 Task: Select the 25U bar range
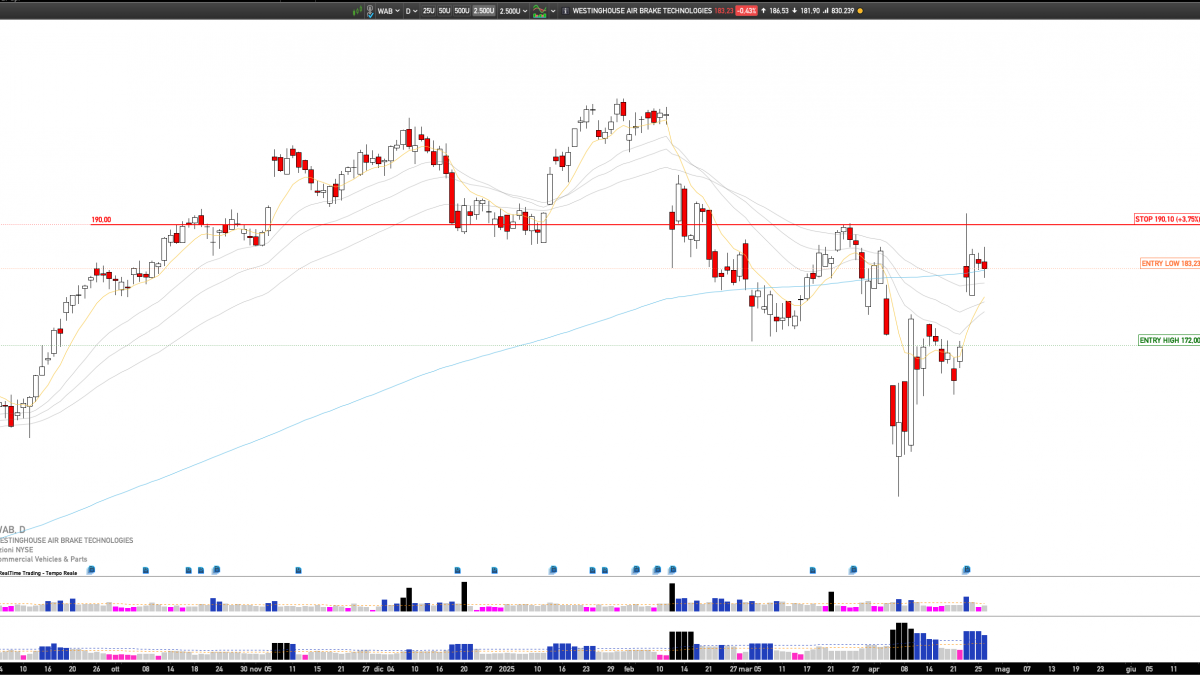[x=428, y=10]
